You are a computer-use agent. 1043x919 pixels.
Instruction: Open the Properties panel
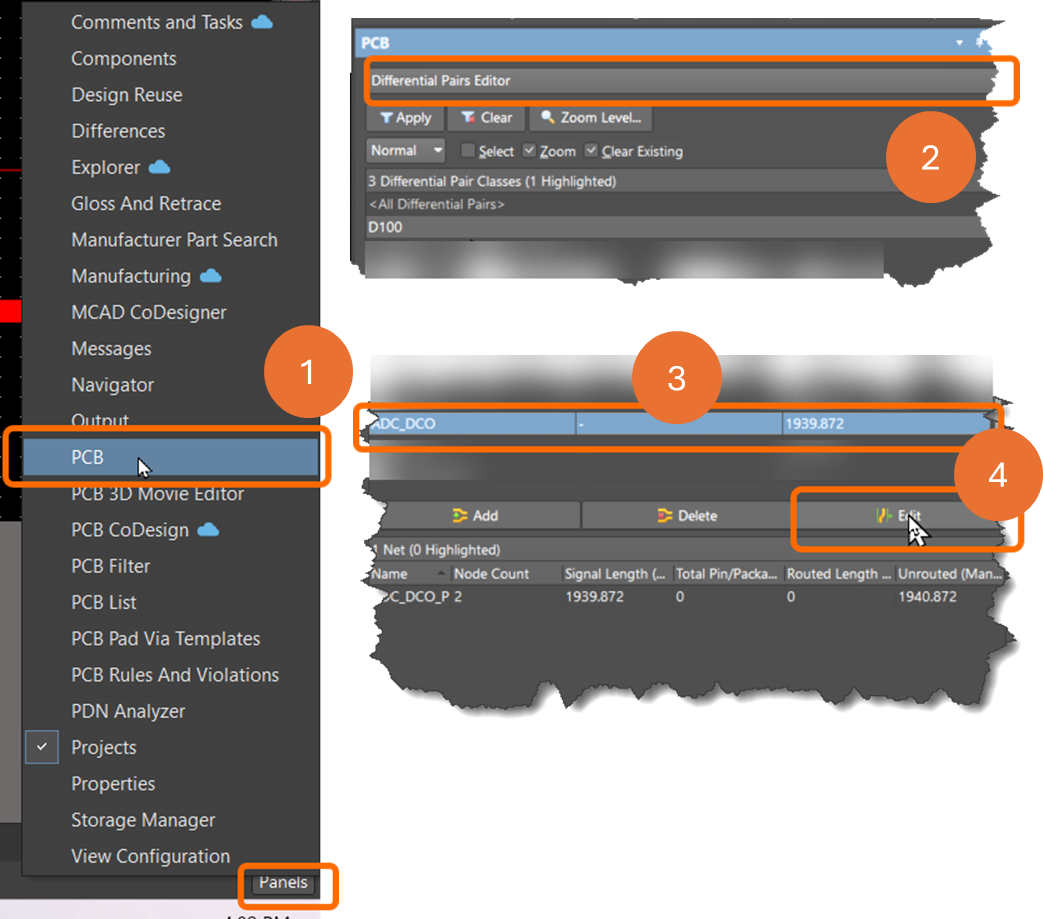coord(113,784)
